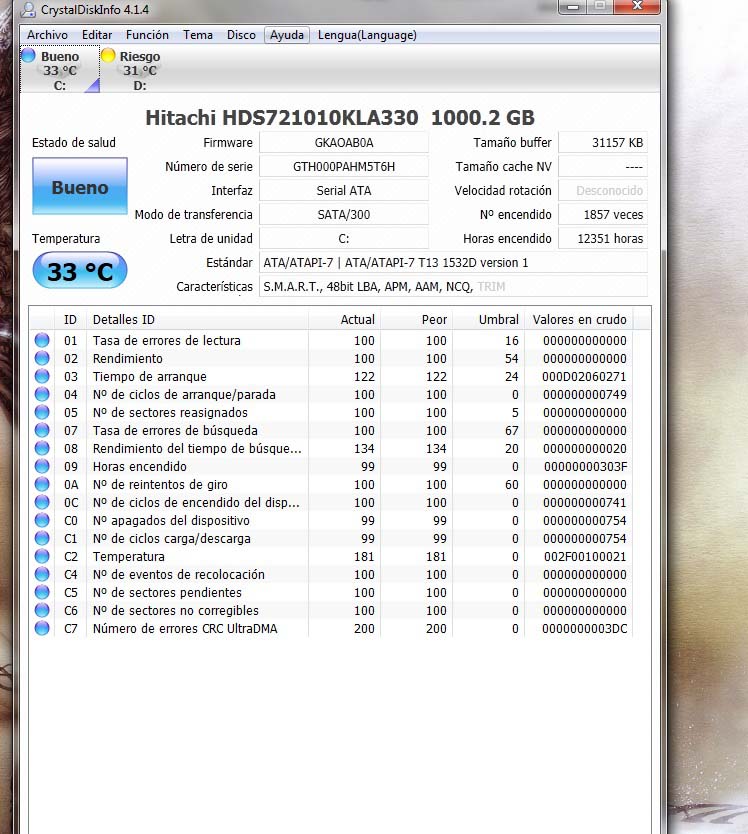
Task: Select the row Nº de reintentos de giro
Action: pos(332,484)
